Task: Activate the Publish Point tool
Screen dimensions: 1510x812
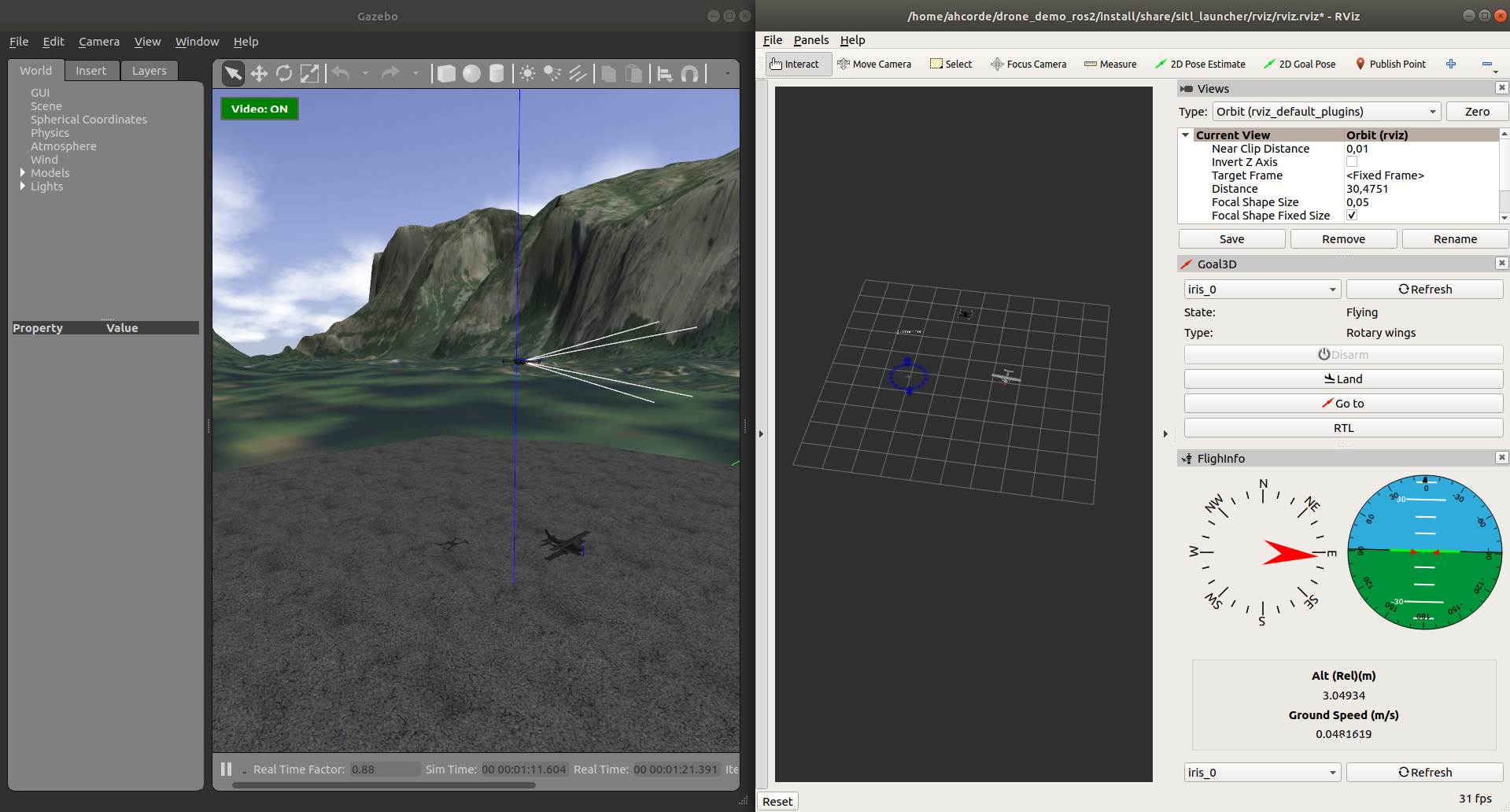Action: [1390, 64]
